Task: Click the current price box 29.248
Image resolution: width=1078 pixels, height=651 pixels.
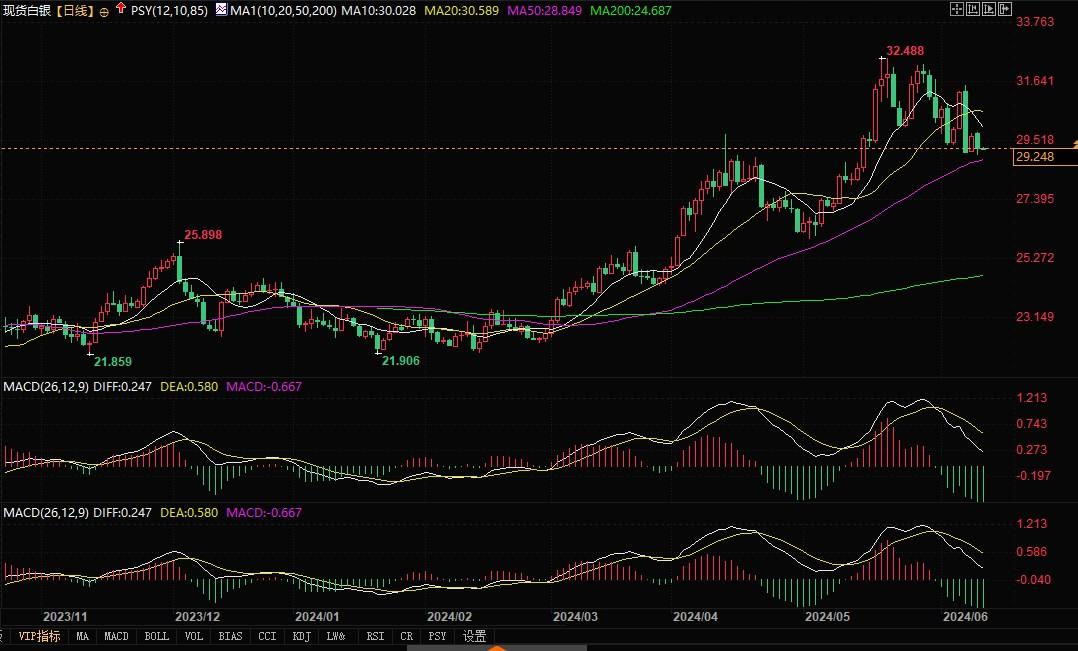Action: pyautogui.click(x=1045, y=157)
